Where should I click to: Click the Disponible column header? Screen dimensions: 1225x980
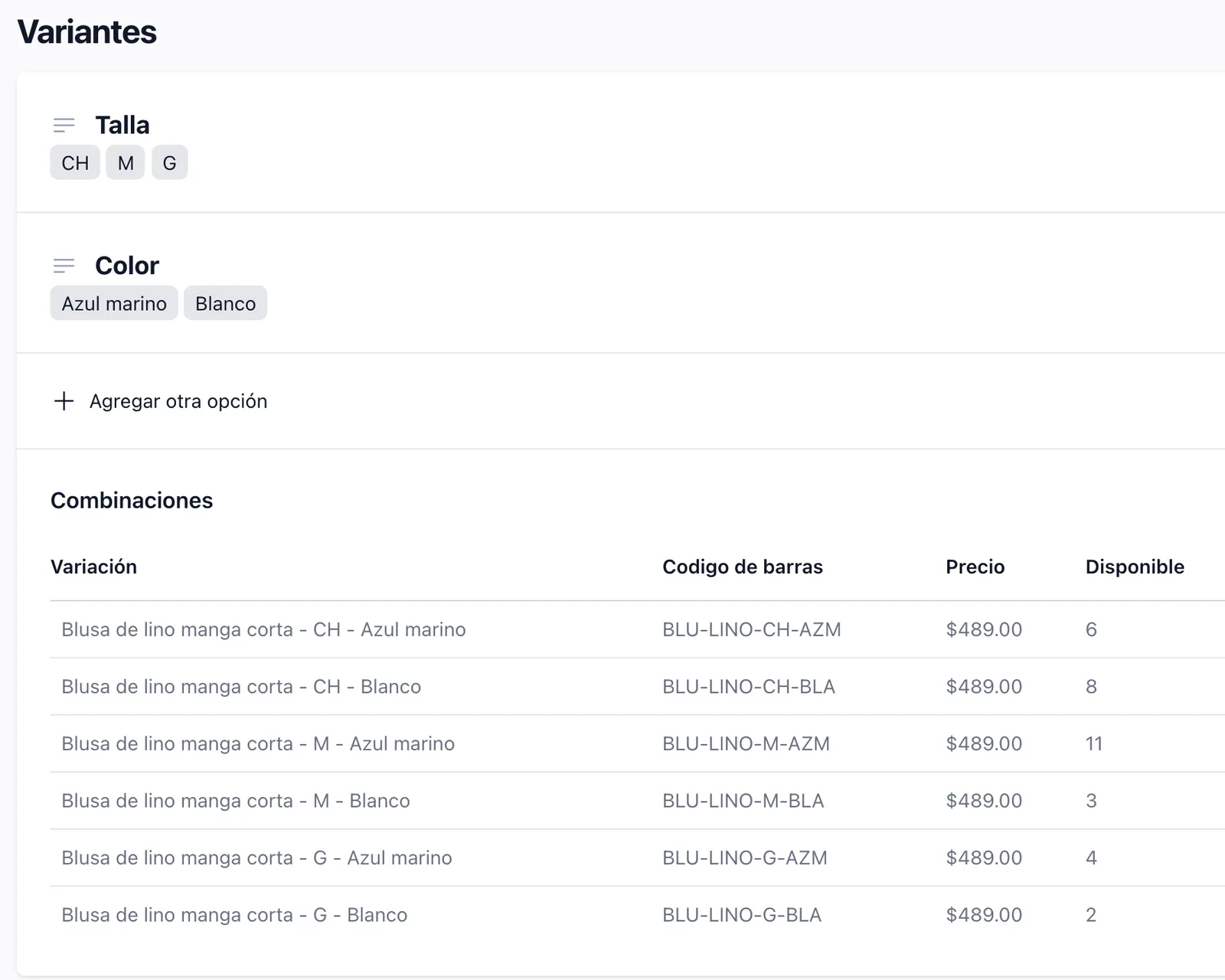tap(1135, 567)
